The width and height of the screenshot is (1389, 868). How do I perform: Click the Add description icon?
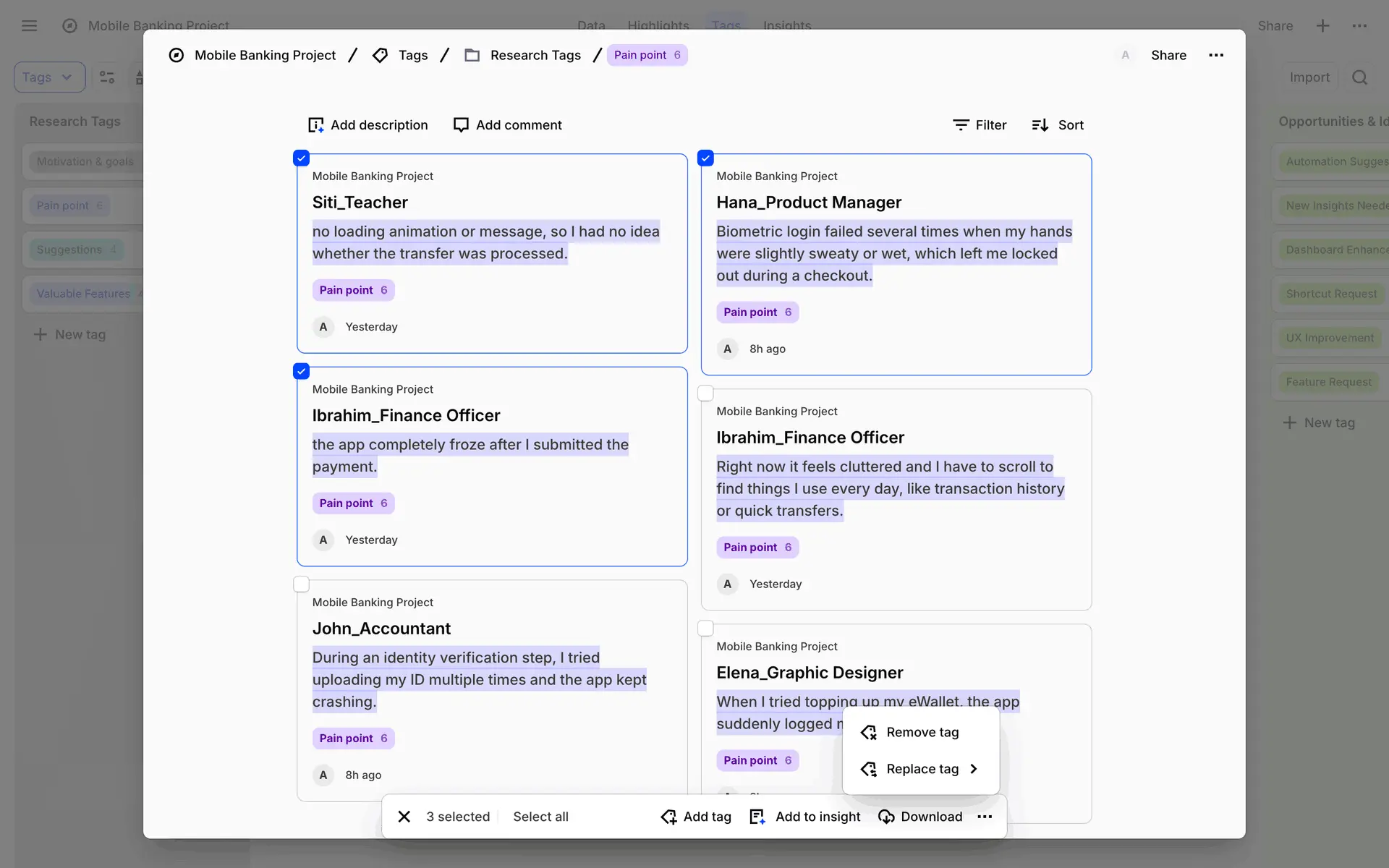[x=316, y=125]
